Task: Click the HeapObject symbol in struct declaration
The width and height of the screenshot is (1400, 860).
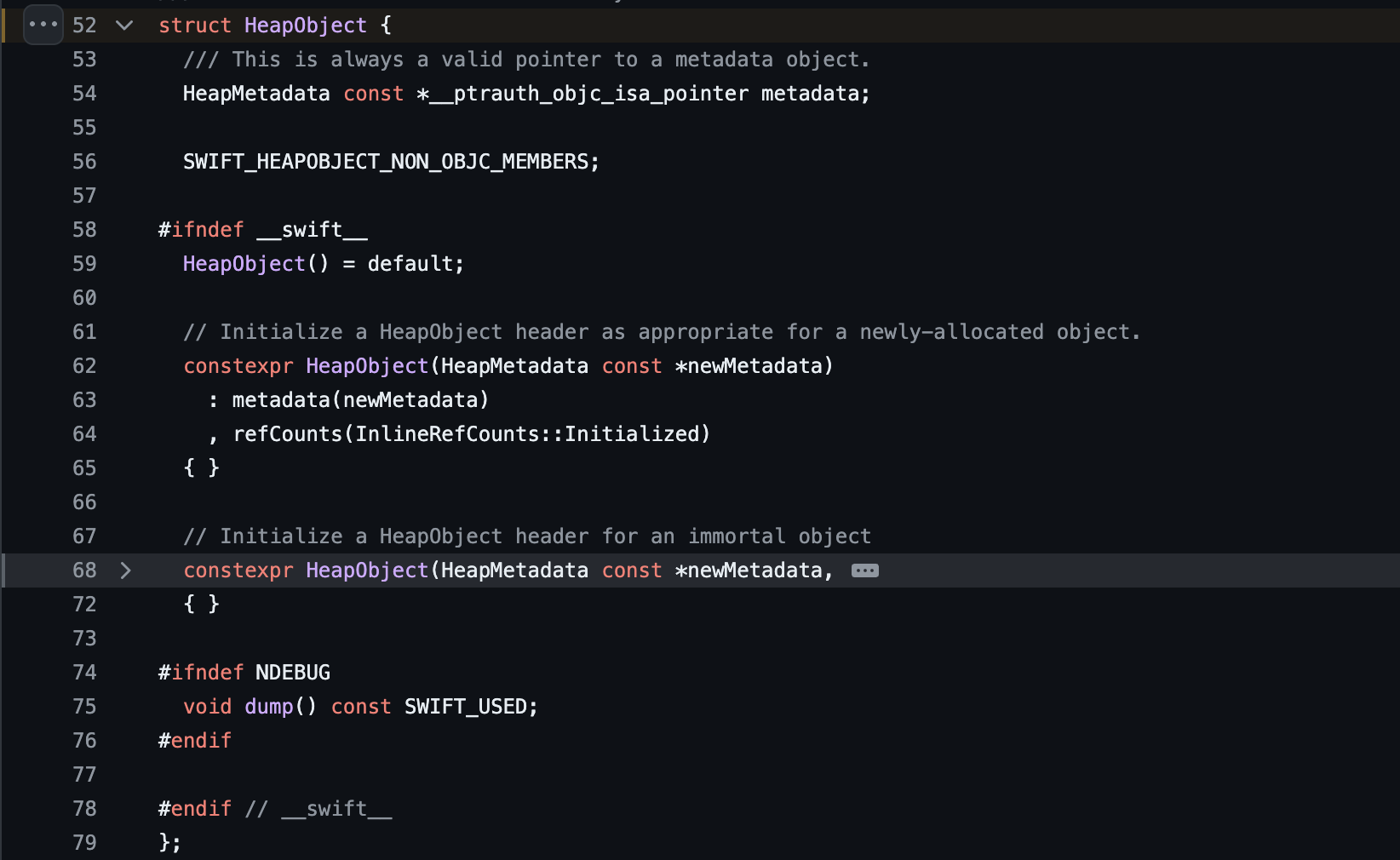Action: point(306,26)
